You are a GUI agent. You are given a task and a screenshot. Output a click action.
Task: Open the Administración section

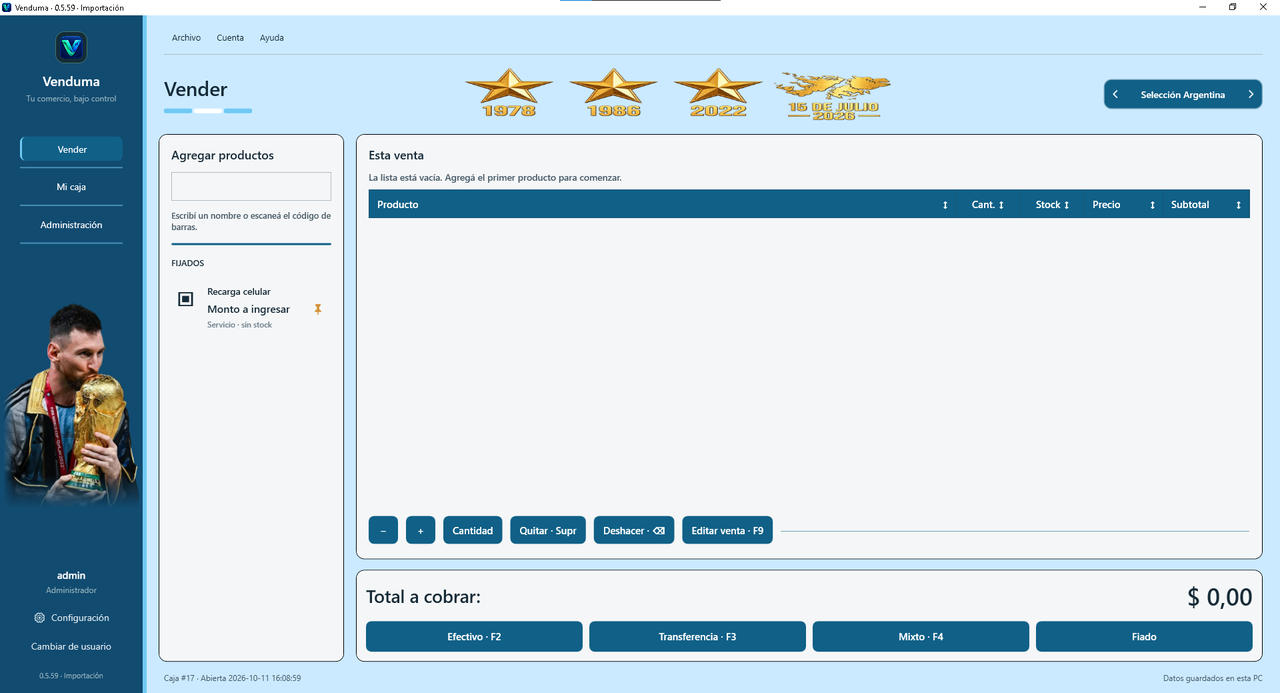click(x=72, y=225)
